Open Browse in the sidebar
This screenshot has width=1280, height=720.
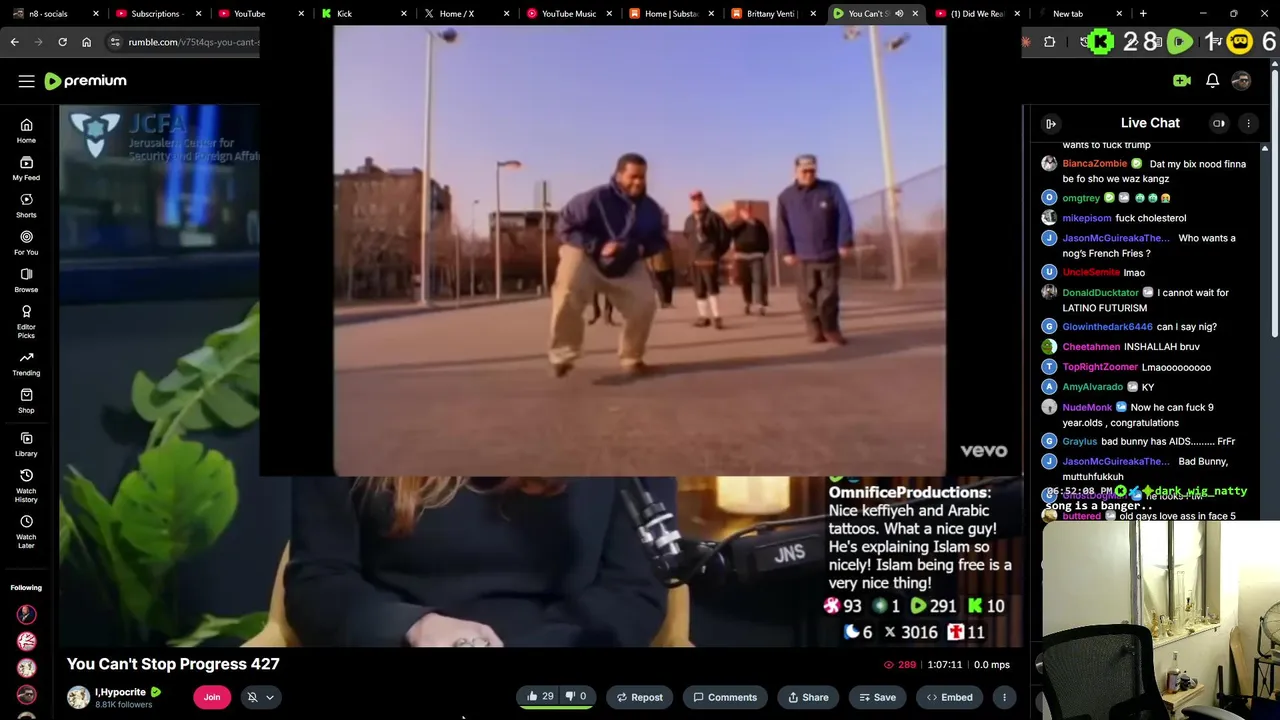click(26, 280)
